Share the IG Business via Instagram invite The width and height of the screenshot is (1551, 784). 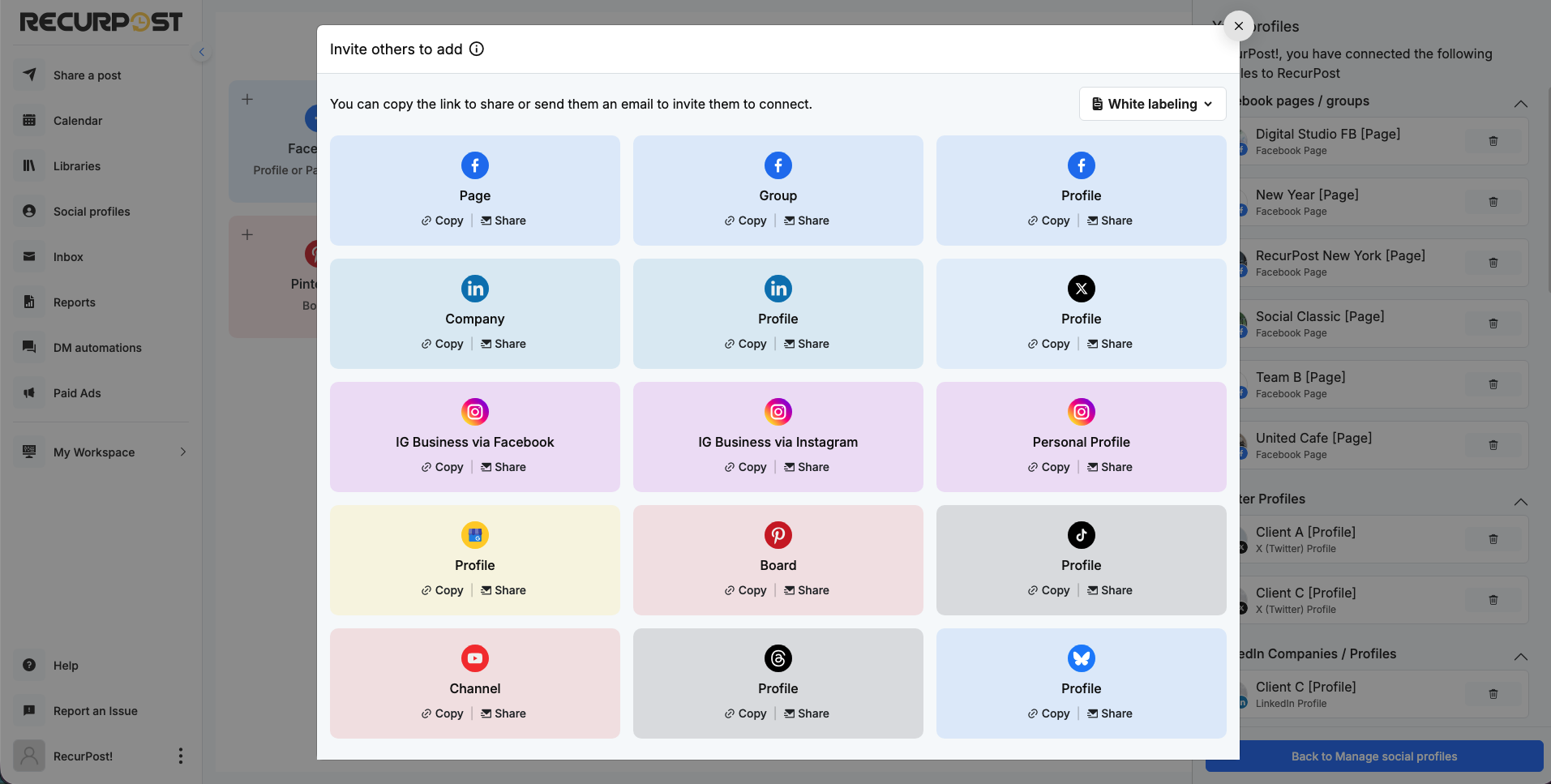coord(807,467)
